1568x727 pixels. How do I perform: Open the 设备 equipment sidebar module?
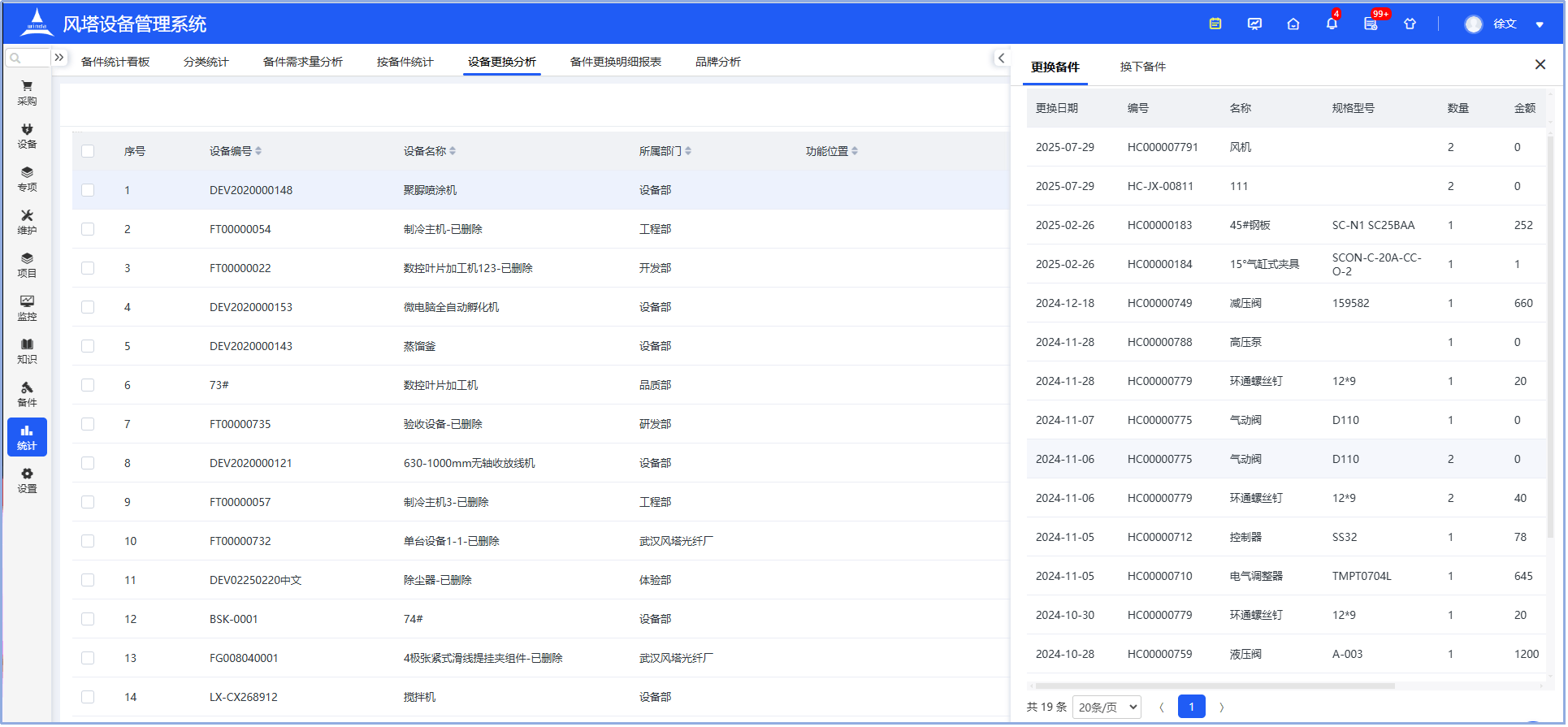[27, 136]
